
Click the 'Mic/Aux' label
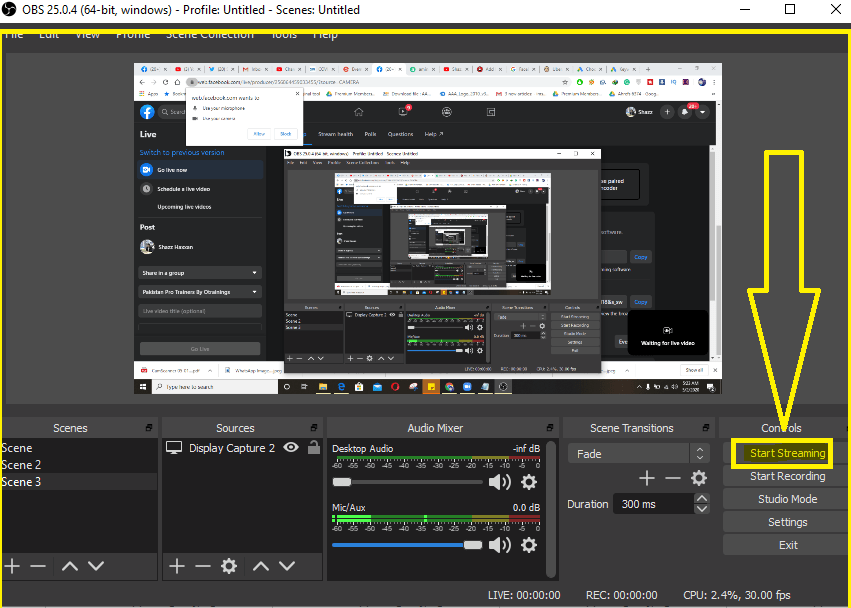[x=348, y=508]
